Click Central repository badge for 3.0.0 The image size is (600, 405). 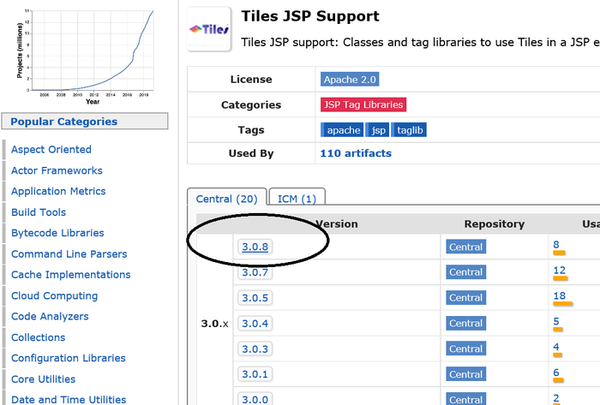[x=466, y=399]
